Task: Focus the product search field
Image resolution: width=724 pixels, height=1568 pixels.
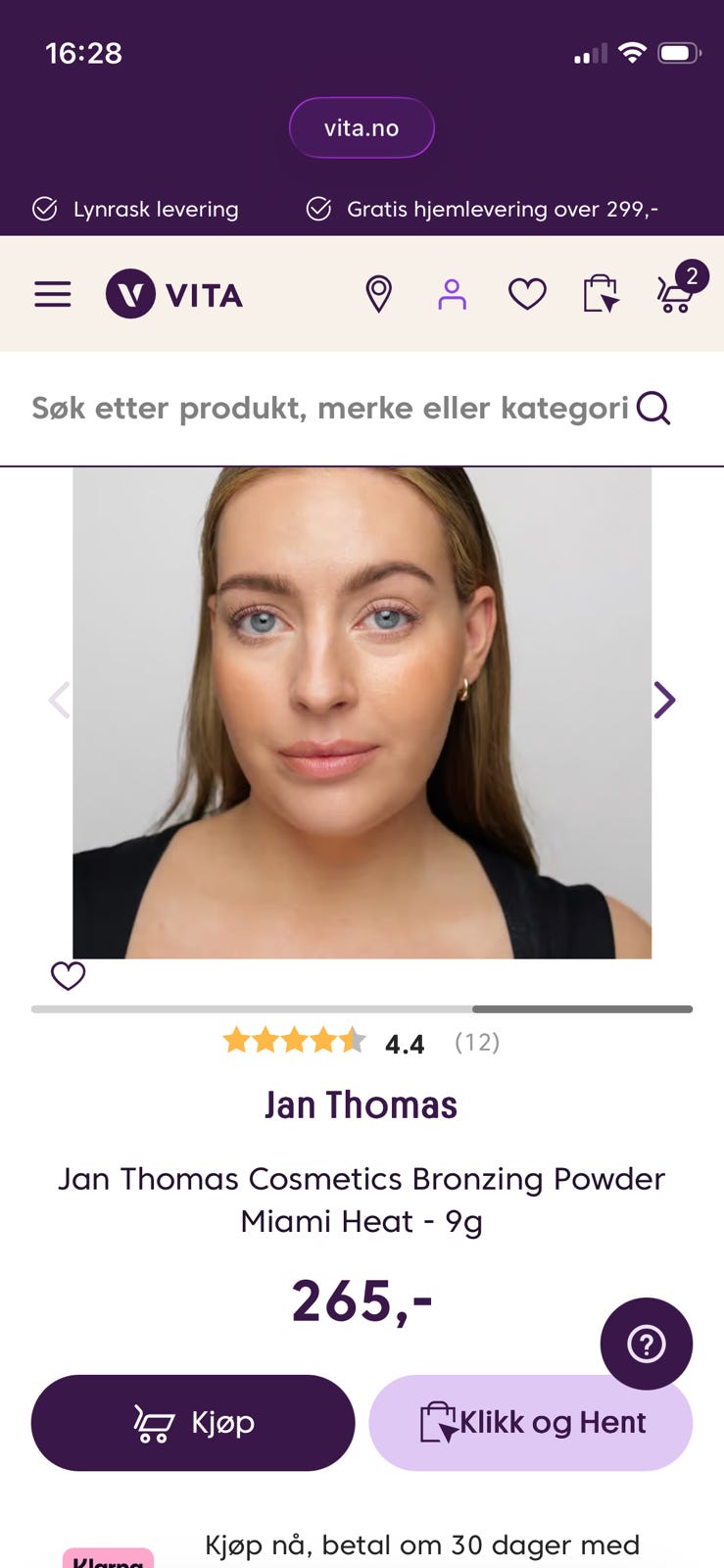Action: point(330,408)
